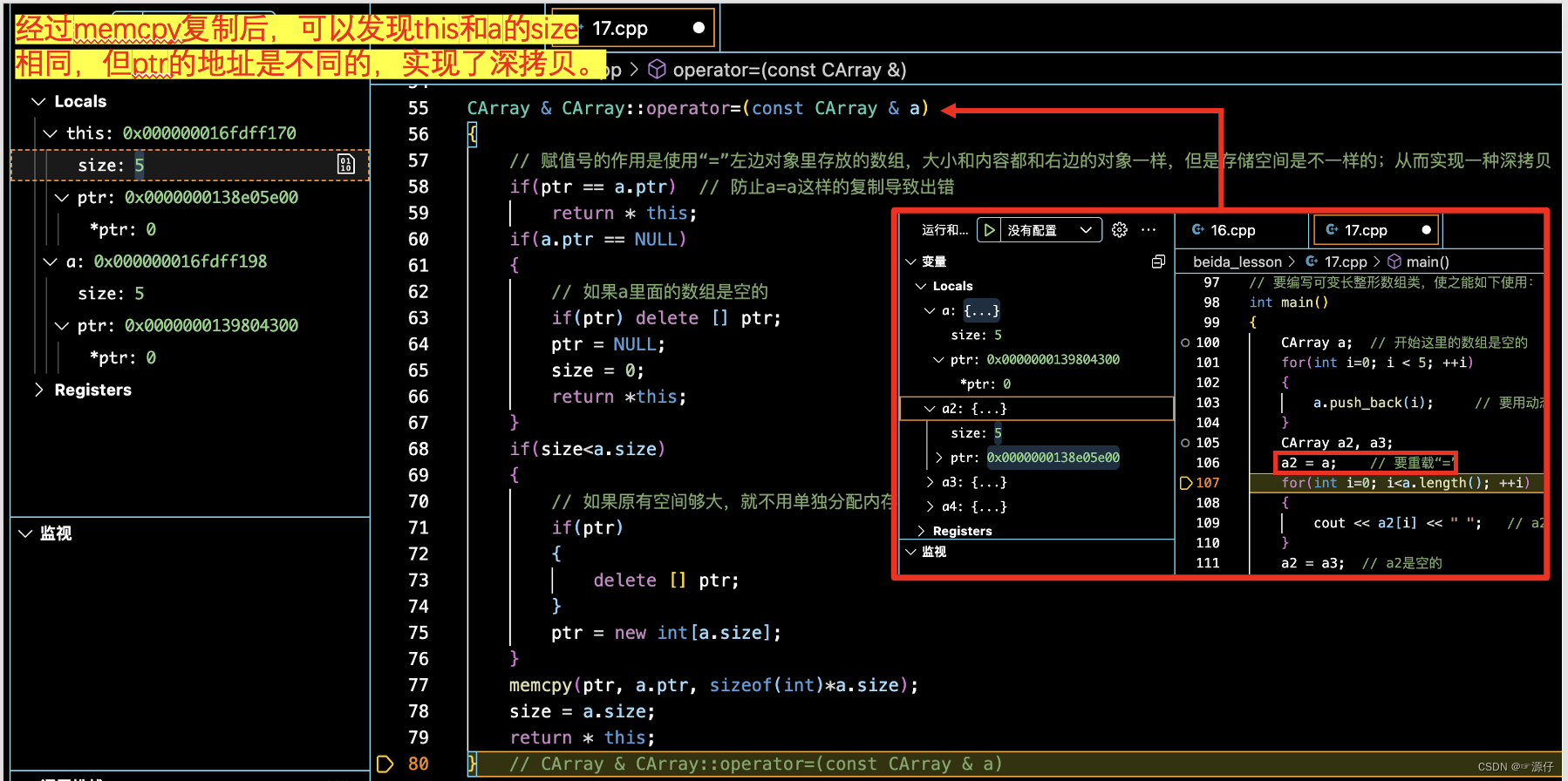Screen dimensions: 1568x781
Task: Switch to the main 17.cpp editor tab
Action: pyautogui.click(x=633, y=28)
